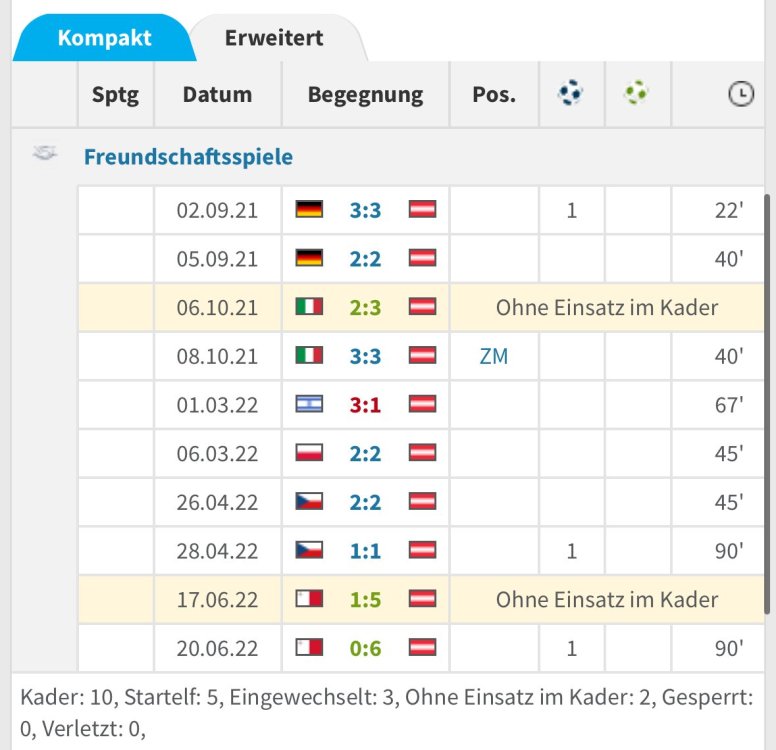Click the Israeli flag in 01.03.22 row

pyautogui.click(x=310, y=405)
